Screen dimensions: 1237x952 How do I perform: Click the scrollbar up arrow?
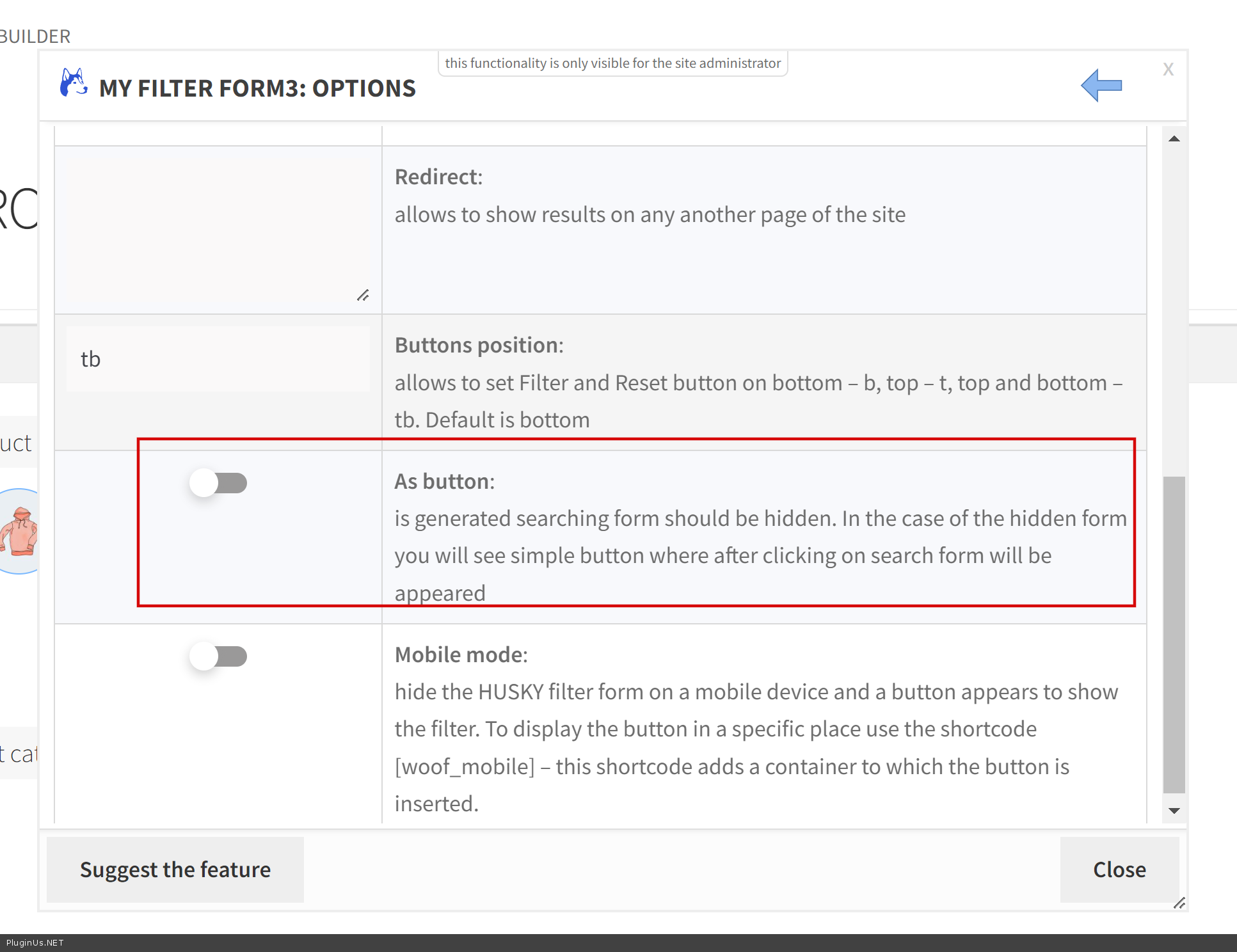point(1174,139)
